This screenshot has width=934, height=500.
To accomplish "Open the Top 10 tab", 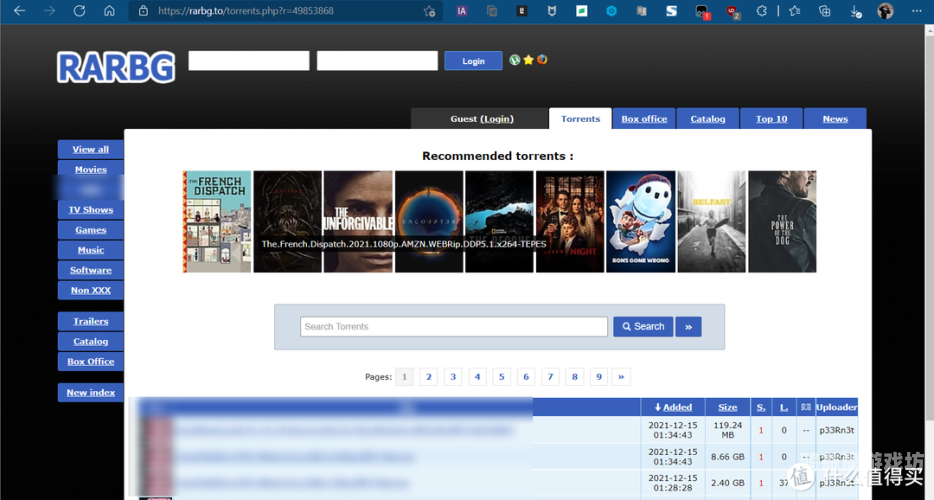I will coord(771,119).
